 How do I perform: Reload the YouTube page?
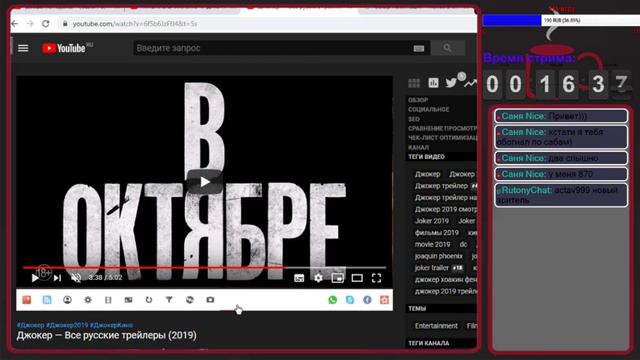[46, 24]
